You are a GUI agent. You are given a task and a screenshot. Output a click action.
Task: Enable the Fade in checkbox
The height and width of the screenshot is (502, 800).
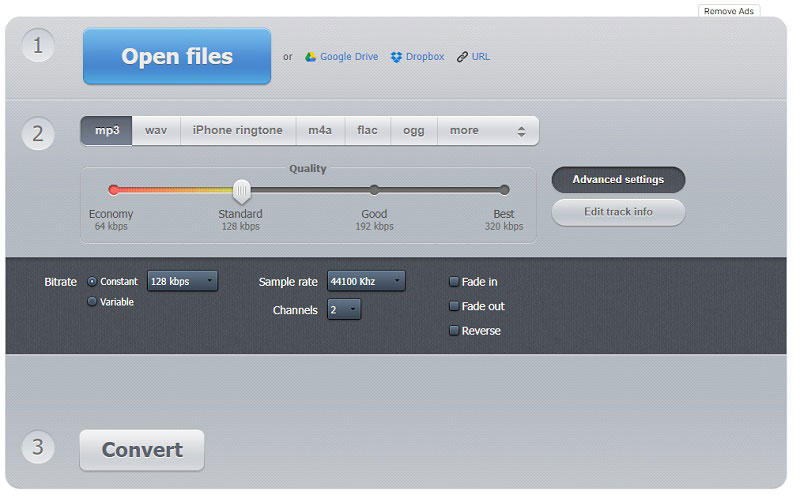(x=454, y=282)
